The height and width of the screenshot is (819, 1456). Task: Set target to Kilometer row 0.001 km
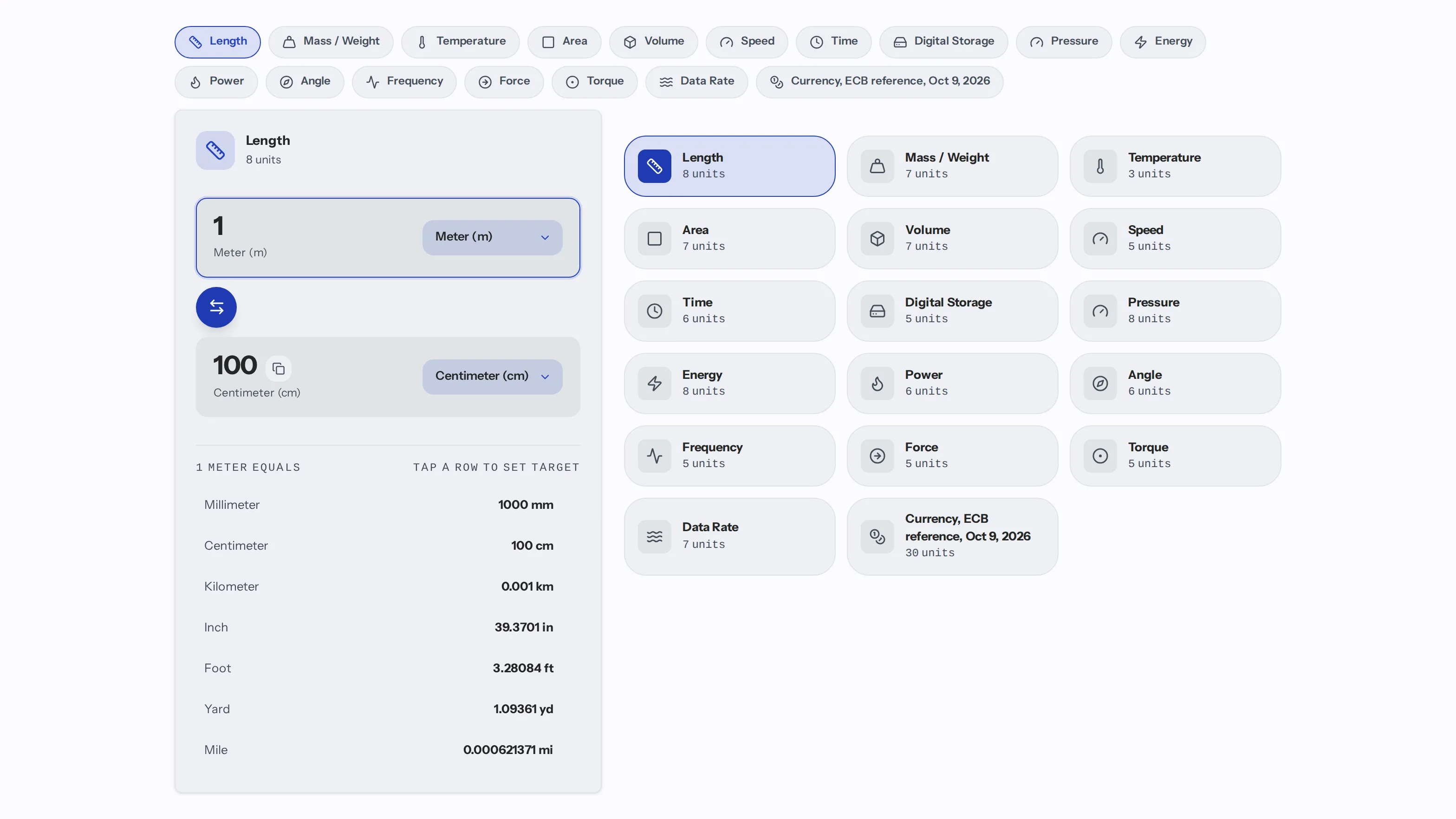387,587
